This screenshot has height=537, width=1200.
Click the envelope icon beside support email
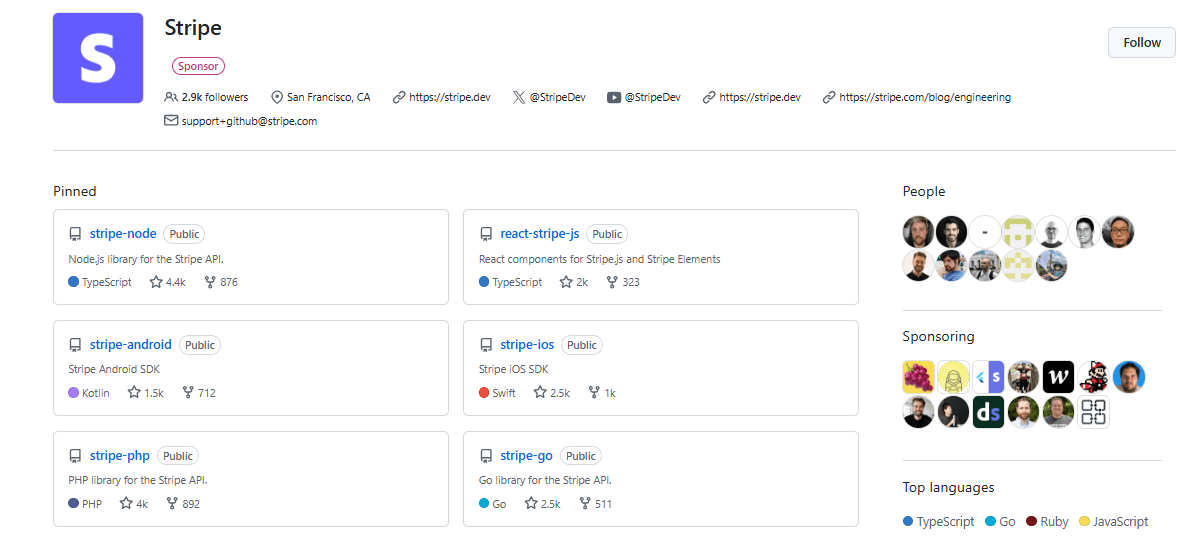(x=171, y=121)
